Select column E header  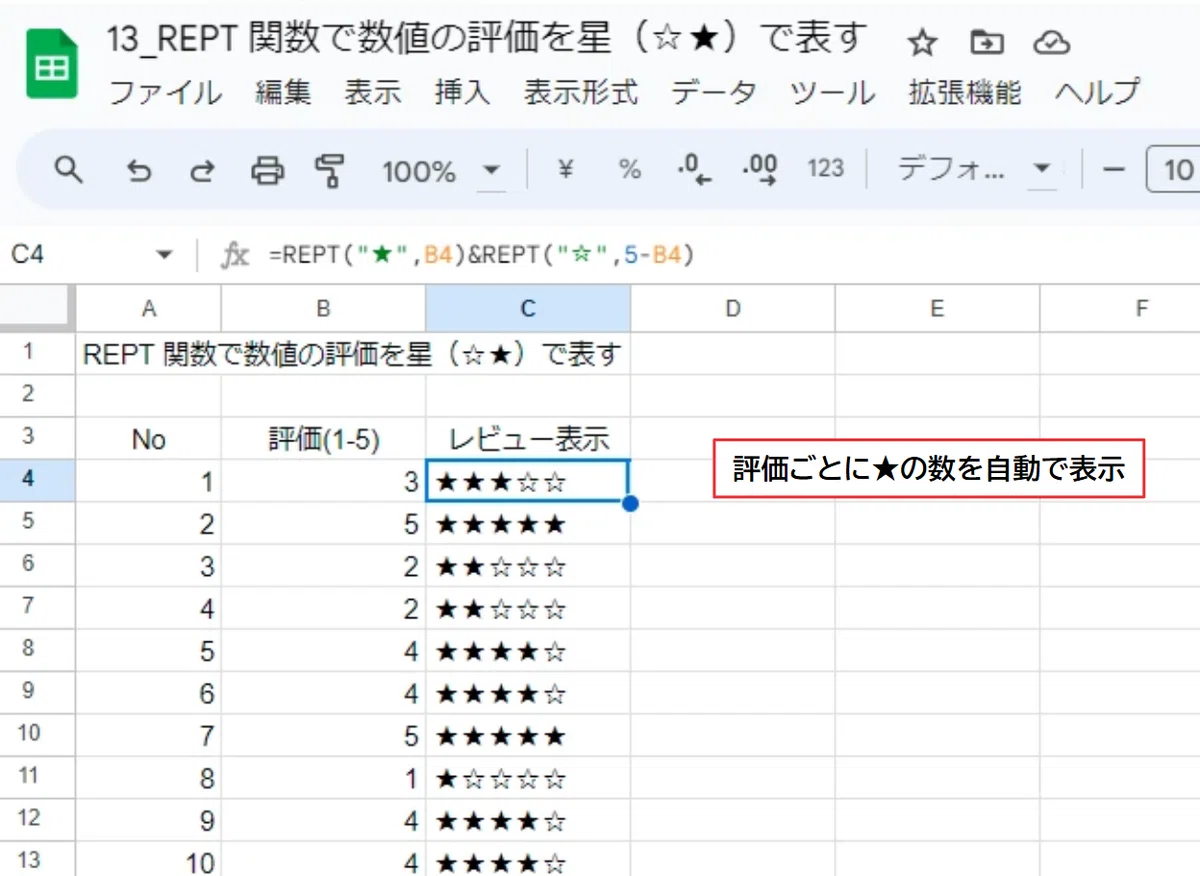(x=937, y=309)
